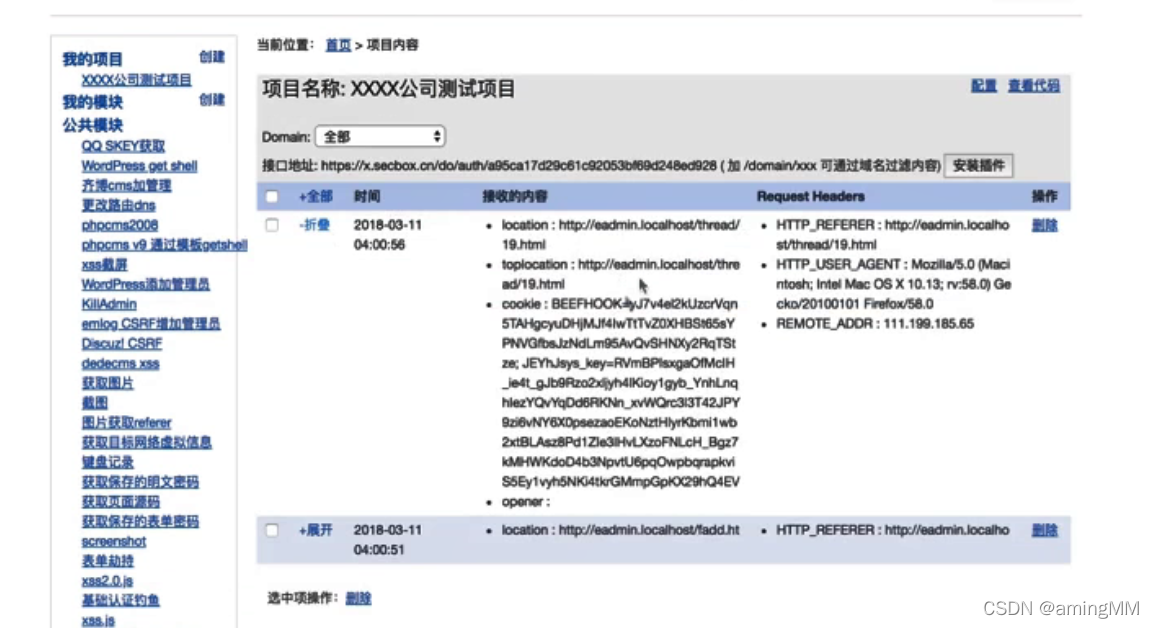Select the HTTP_USER_AGENT Mozilla/5.0 entry
Image resolution: width=1154 pixels, height=628 pixels.
coord(893,284)
